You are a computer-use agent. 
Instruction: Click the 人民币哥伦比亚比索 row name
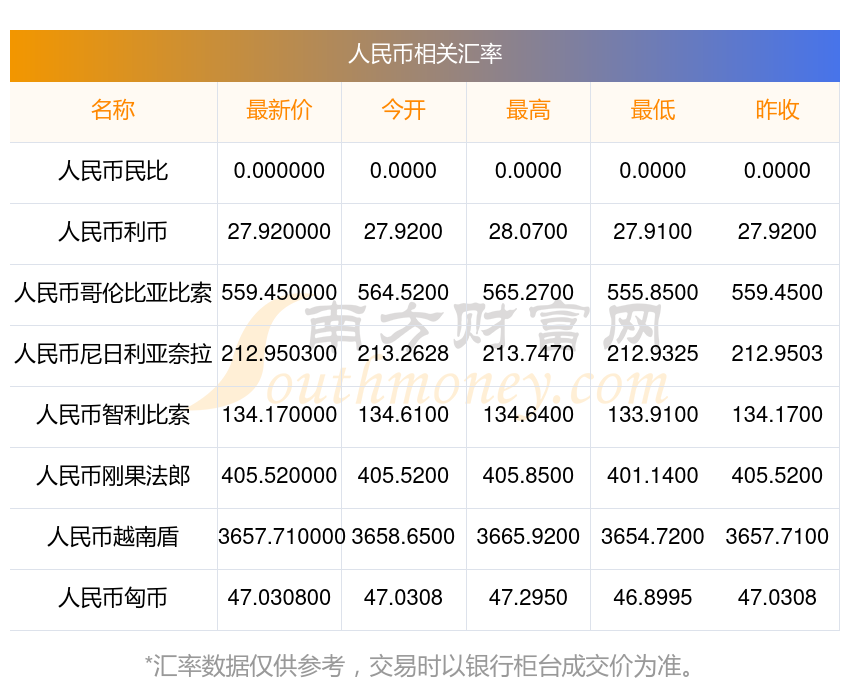click(x=113, y=293)
